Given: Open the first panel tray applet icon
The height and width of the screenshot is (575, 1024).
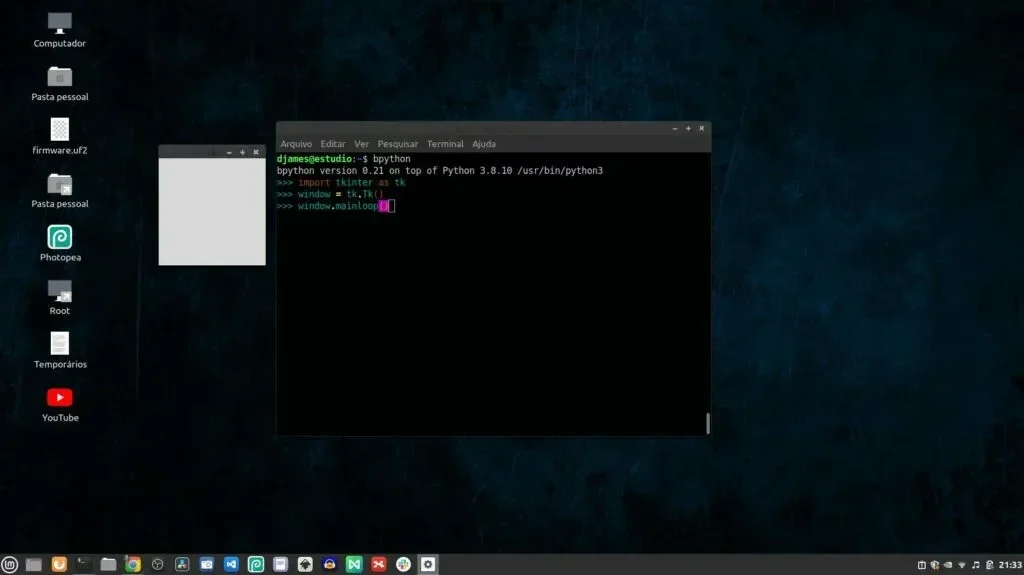Looking at the screenshot, I should point(921,565).
